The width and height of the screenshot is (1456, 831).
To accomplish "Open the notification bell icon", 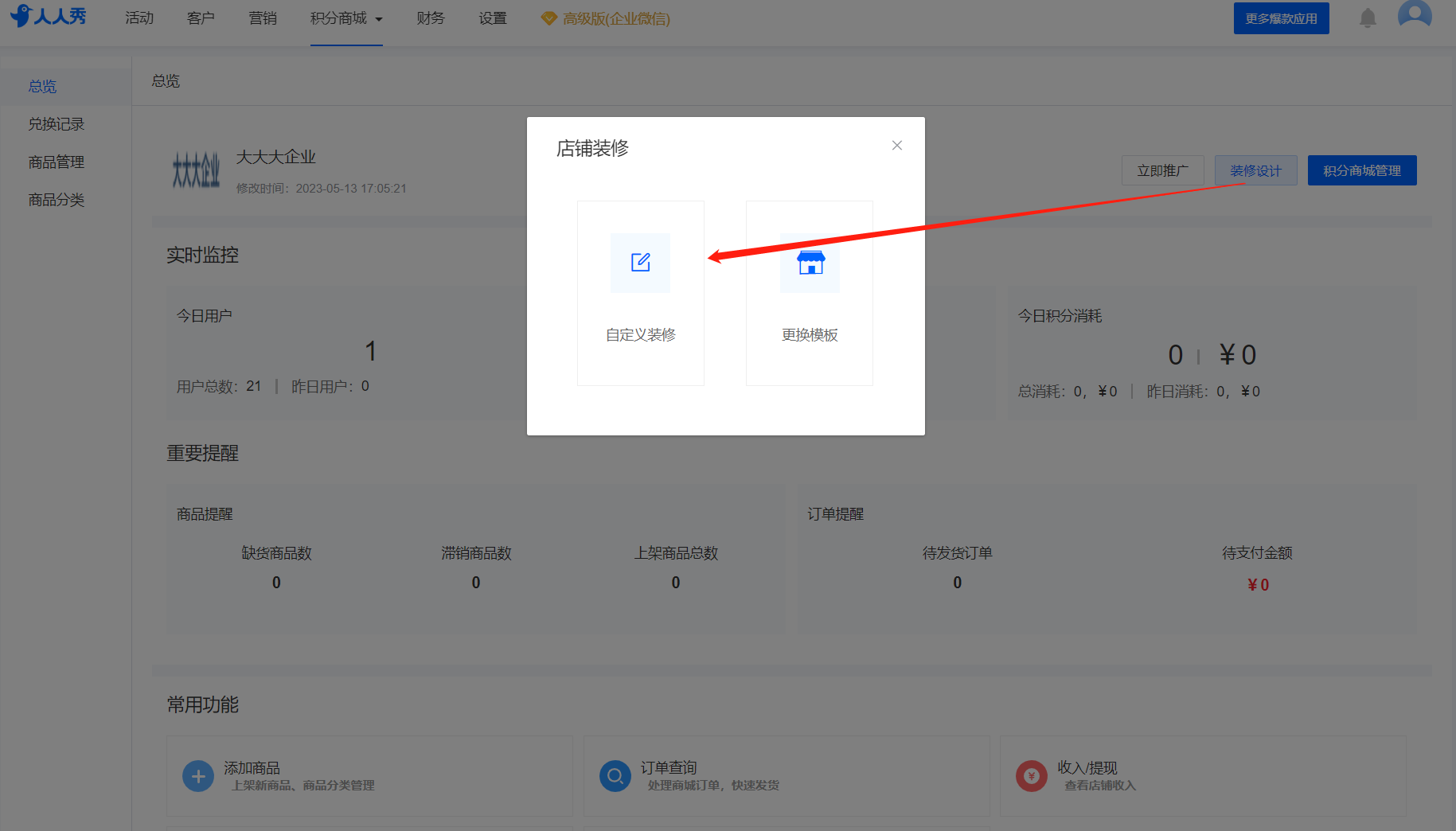I will tap(1368, 18).
